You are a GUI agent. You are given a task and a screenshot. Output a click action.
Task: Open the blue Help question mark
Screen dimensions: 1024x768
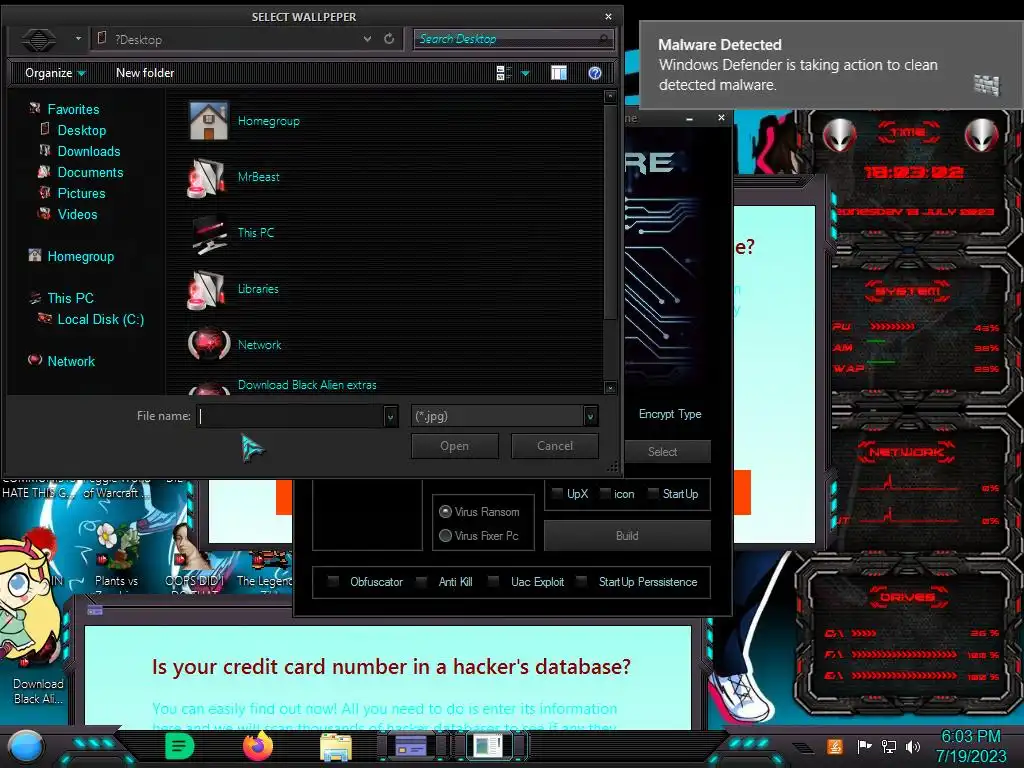(x=594, y=73)
